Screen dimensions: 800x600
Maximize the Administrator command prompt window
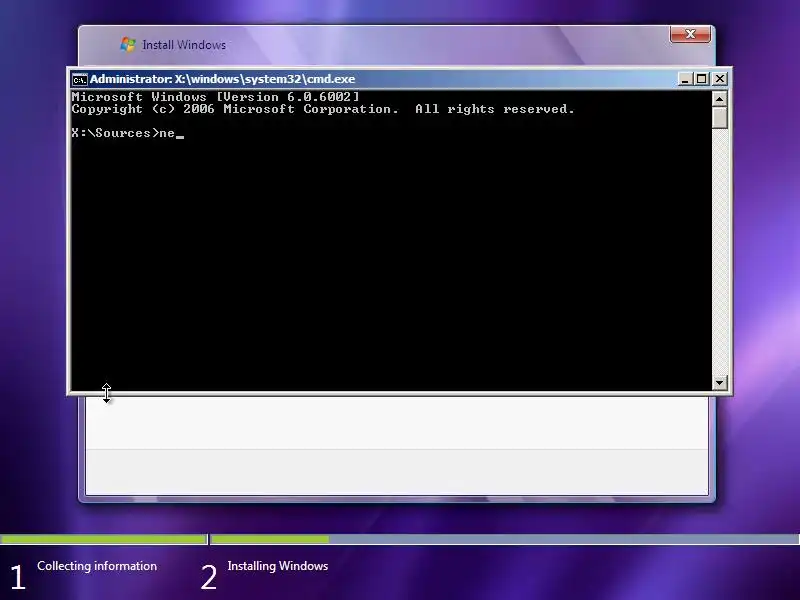point(702,79)
